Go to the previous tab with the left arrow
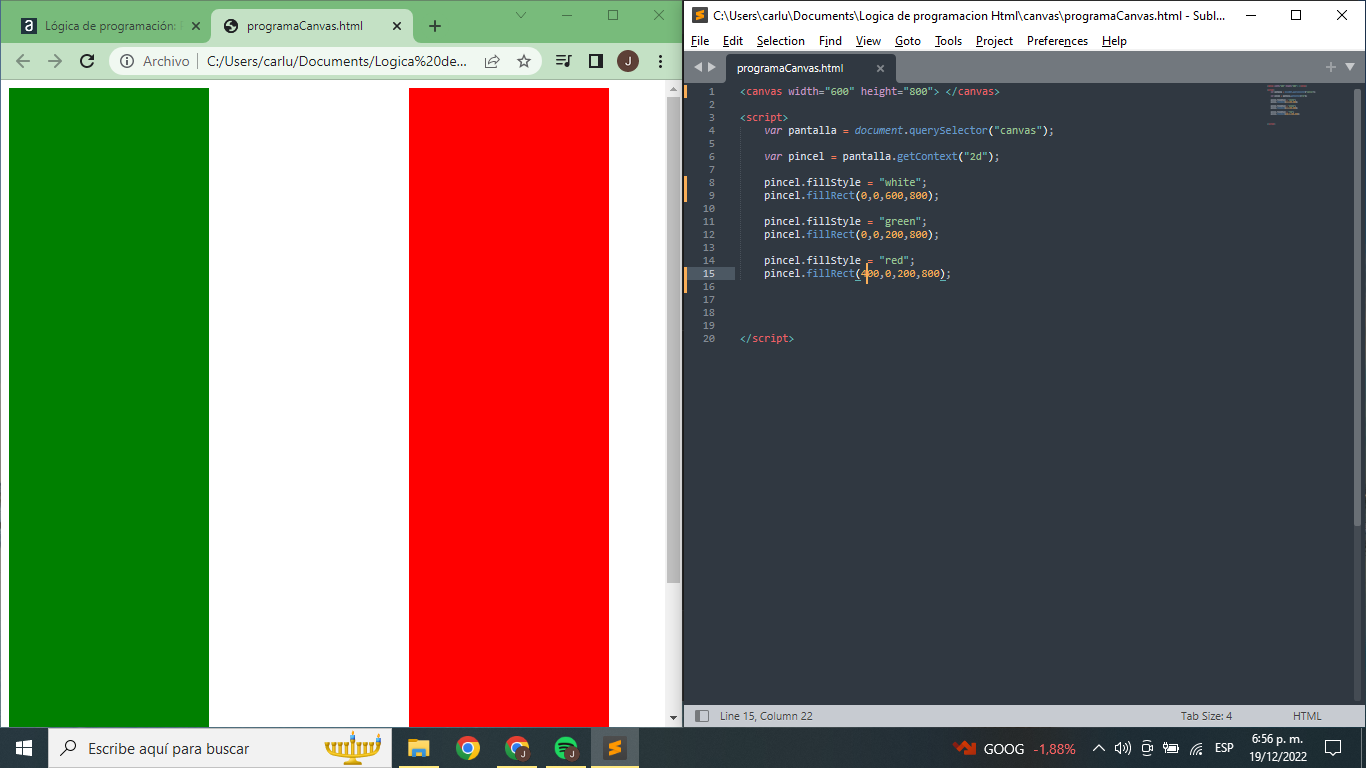The image size is (1366, 768). 698,68
